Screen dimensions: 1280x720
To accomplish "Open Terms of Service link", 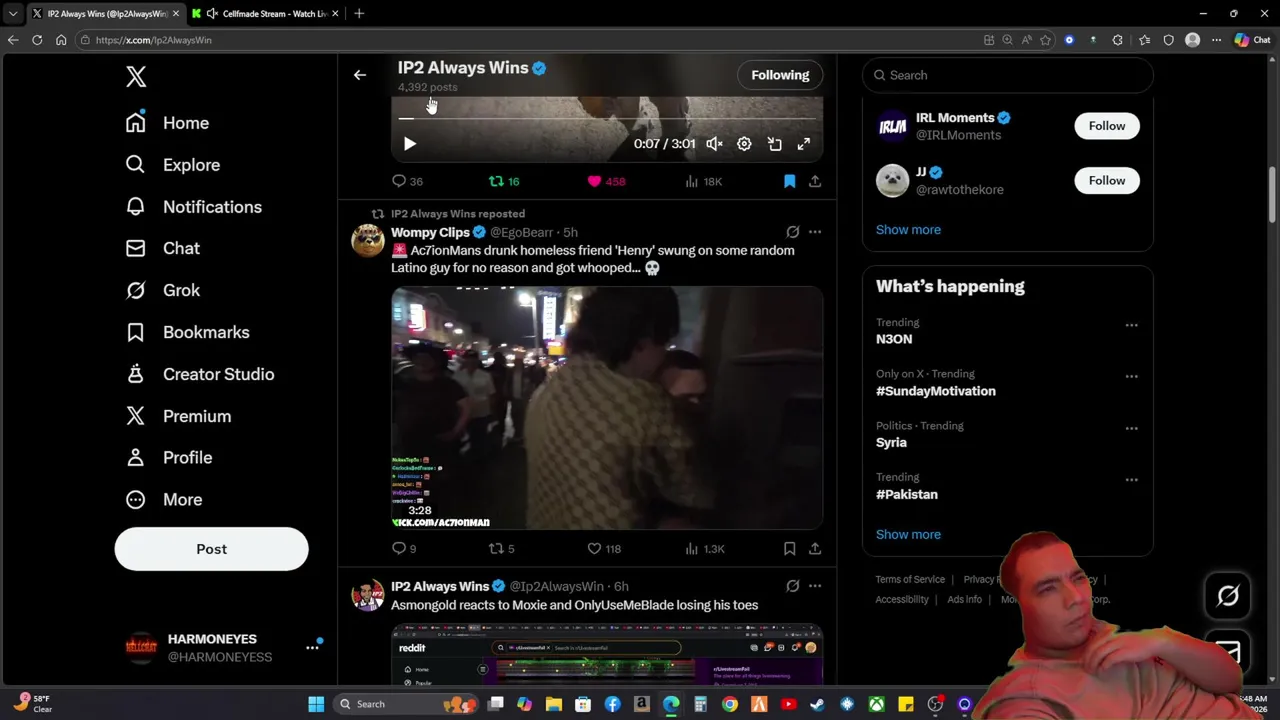I will 910,579.
